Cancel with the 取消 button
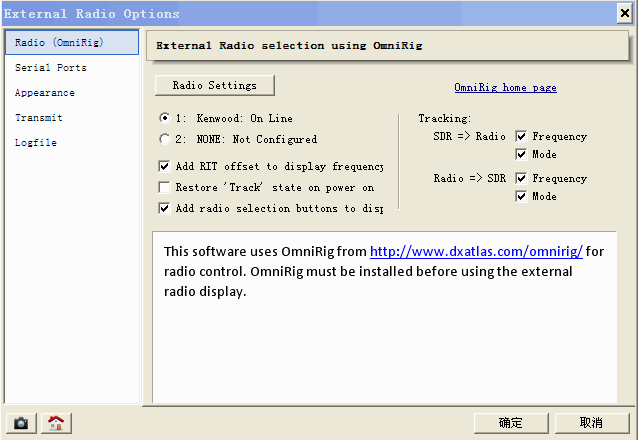Image resolution: width=638 pixels, height=440 pixels. click(x=592, y=423)
